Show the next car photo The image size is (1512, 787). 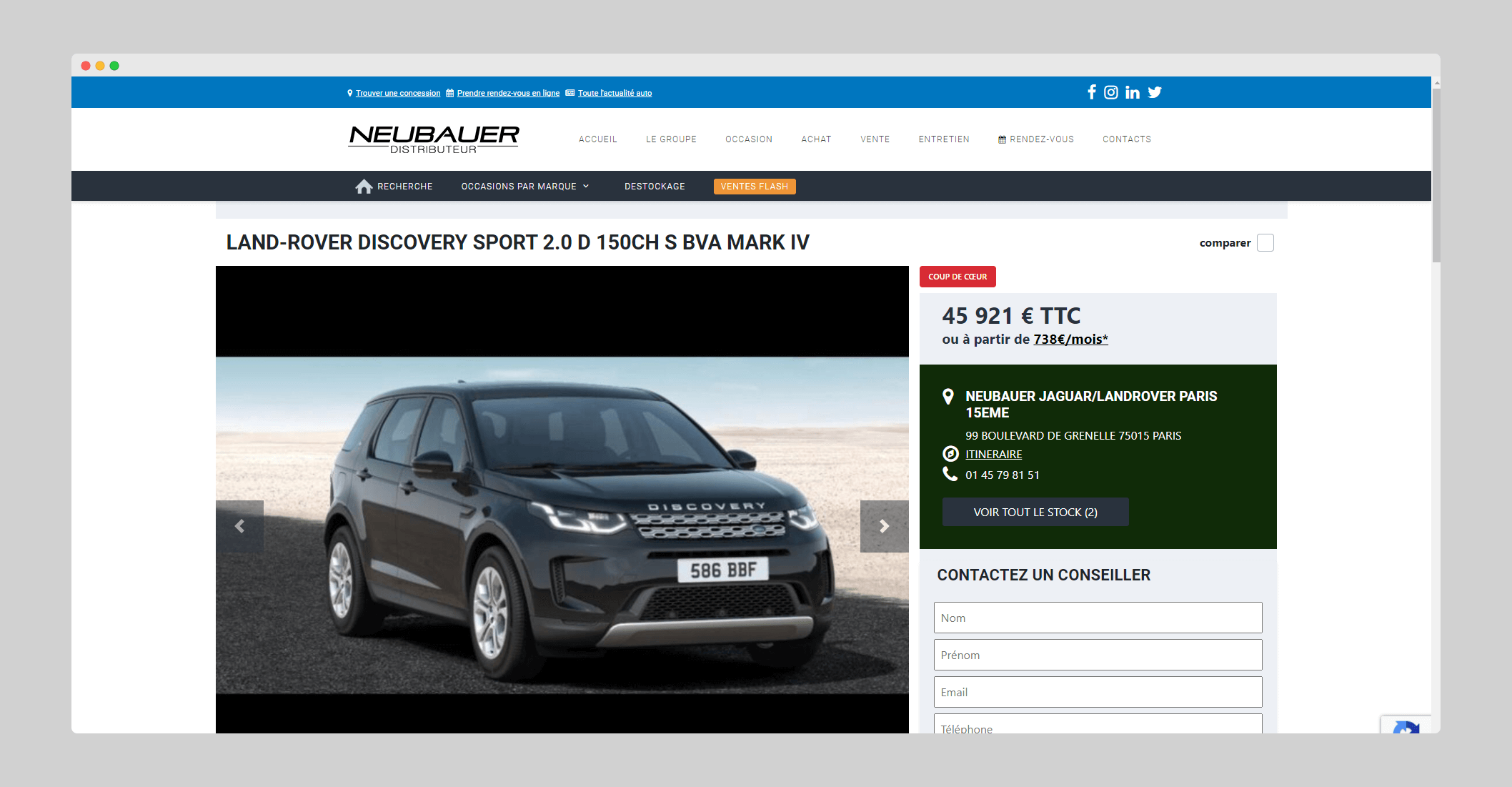click(x=885, y=526)
